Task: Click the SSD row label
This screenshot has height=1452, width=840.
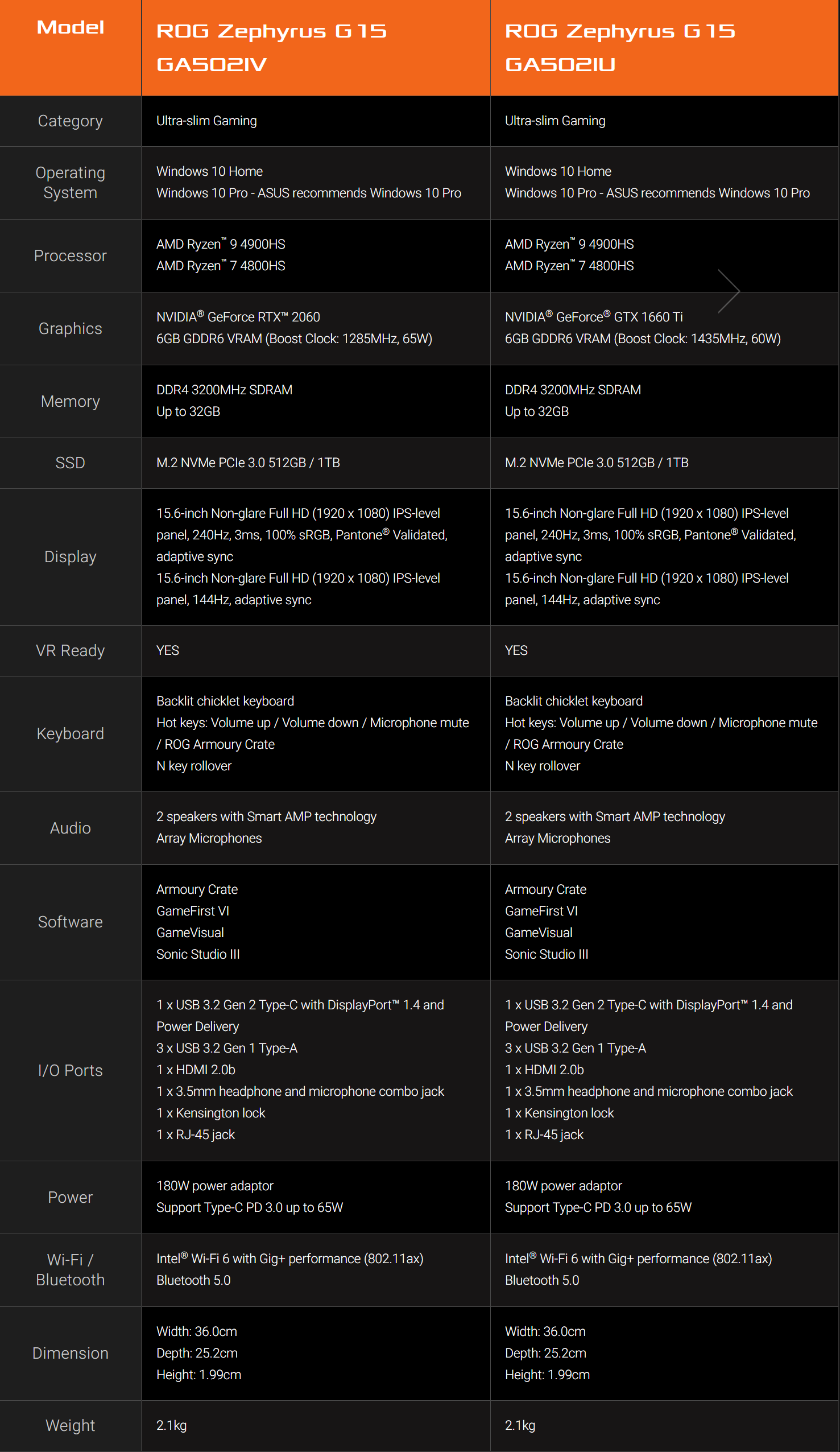Action: click(71, 463)
